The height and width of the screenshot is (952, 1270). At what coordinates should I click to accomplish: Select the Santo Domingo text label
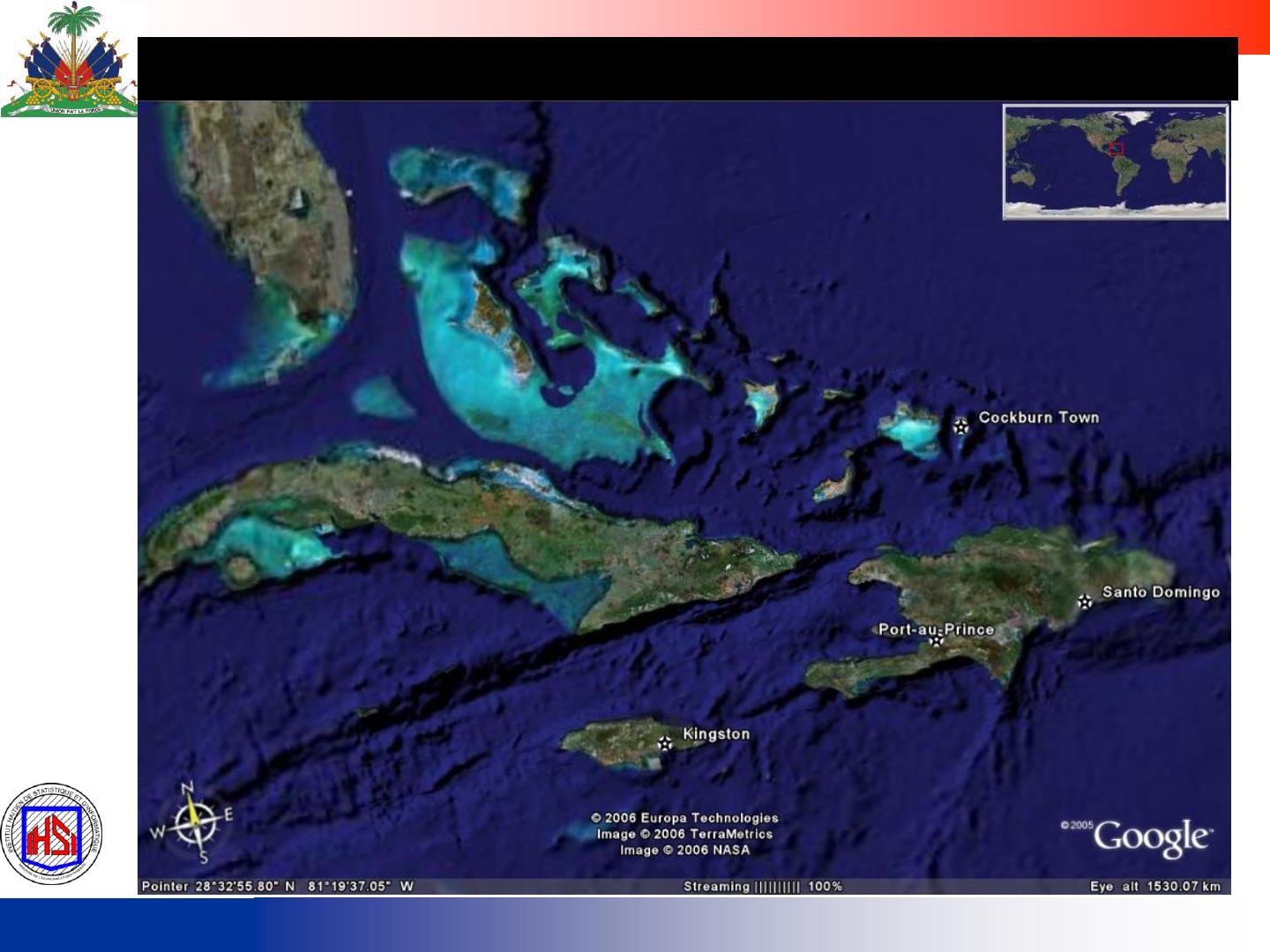[x=1161, y=592]
